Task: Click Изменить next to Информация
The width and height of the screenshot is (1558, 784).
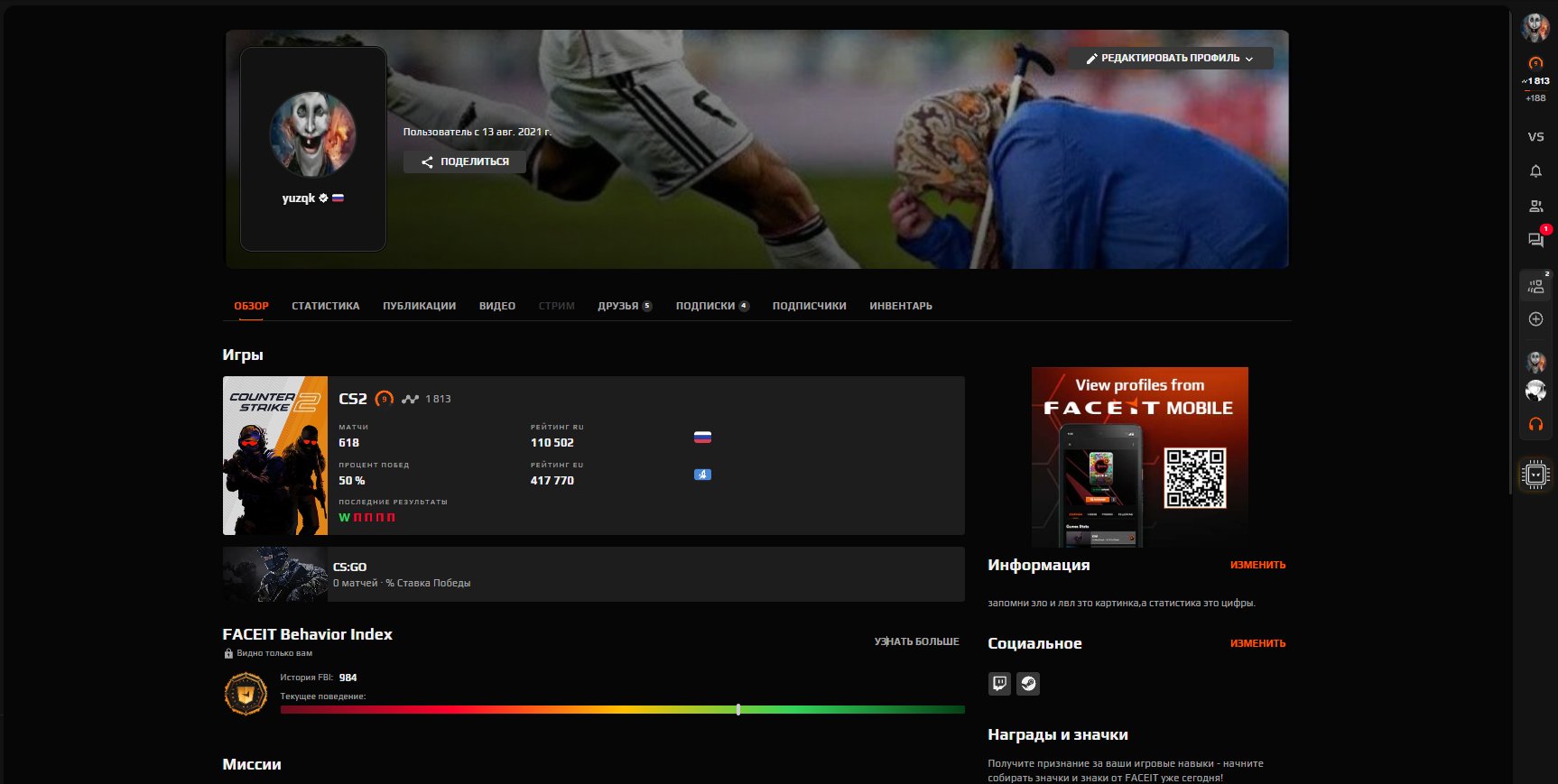Action: coord(1257,565)
